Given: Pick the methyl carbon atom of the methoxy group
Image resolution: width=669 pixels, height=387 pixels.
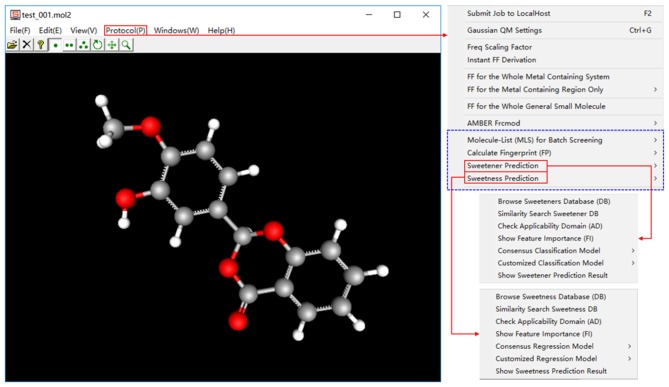Looking at the screenshot, I should click(113, 128).
